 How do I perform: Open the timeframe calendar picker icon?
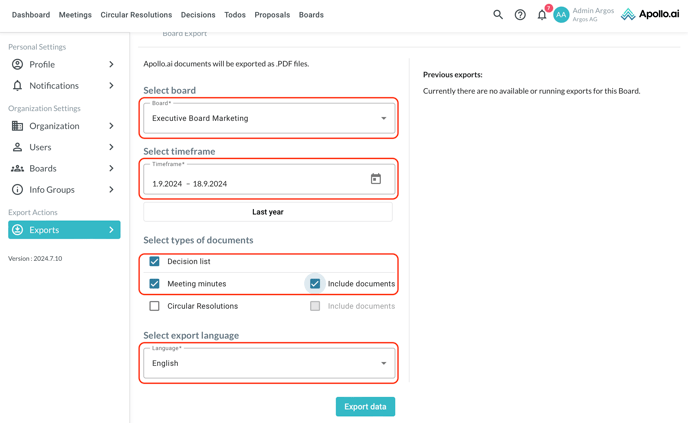point(376,180)
